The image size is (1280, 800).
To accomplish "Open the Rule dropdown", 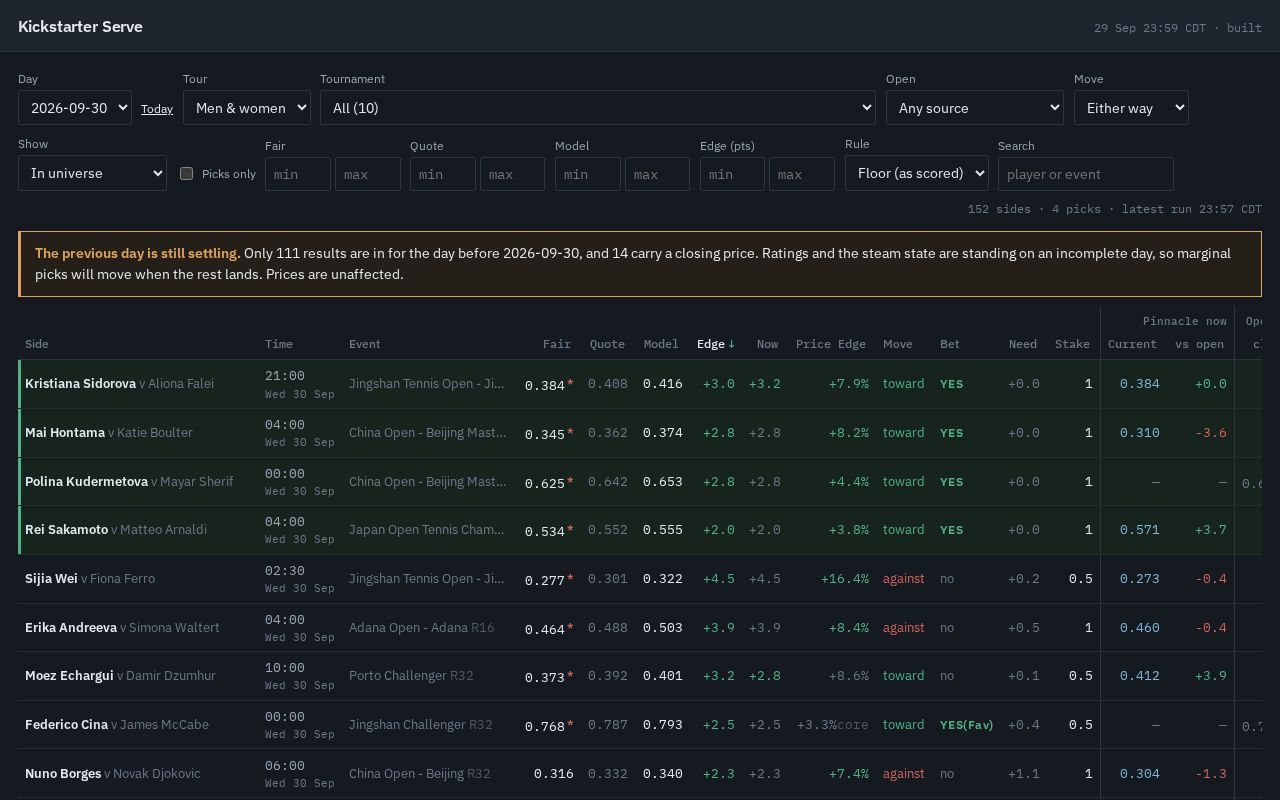I will pos(917,173).
